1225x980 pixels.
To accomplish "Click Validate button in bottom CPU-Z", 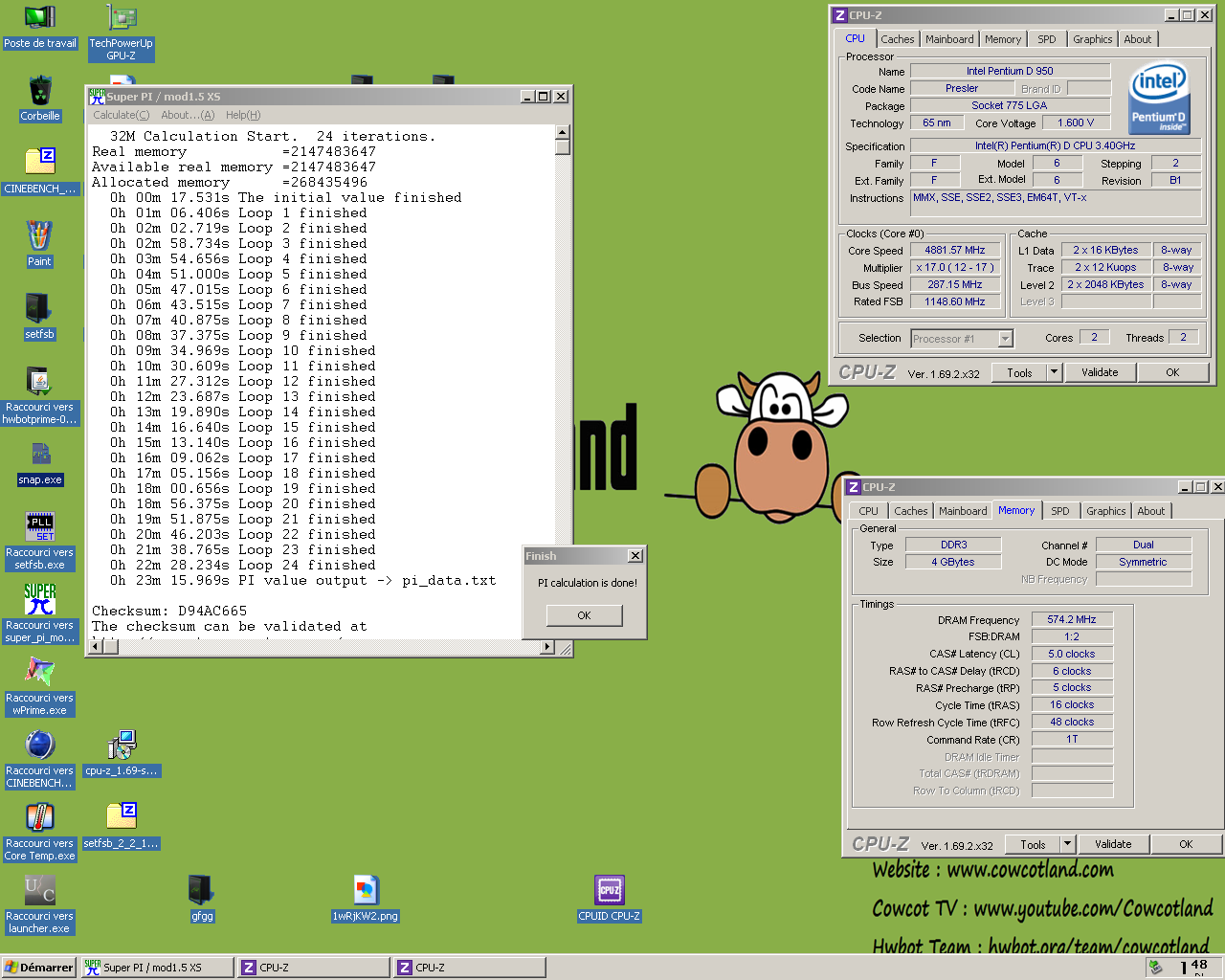I will coord(1113,844).
